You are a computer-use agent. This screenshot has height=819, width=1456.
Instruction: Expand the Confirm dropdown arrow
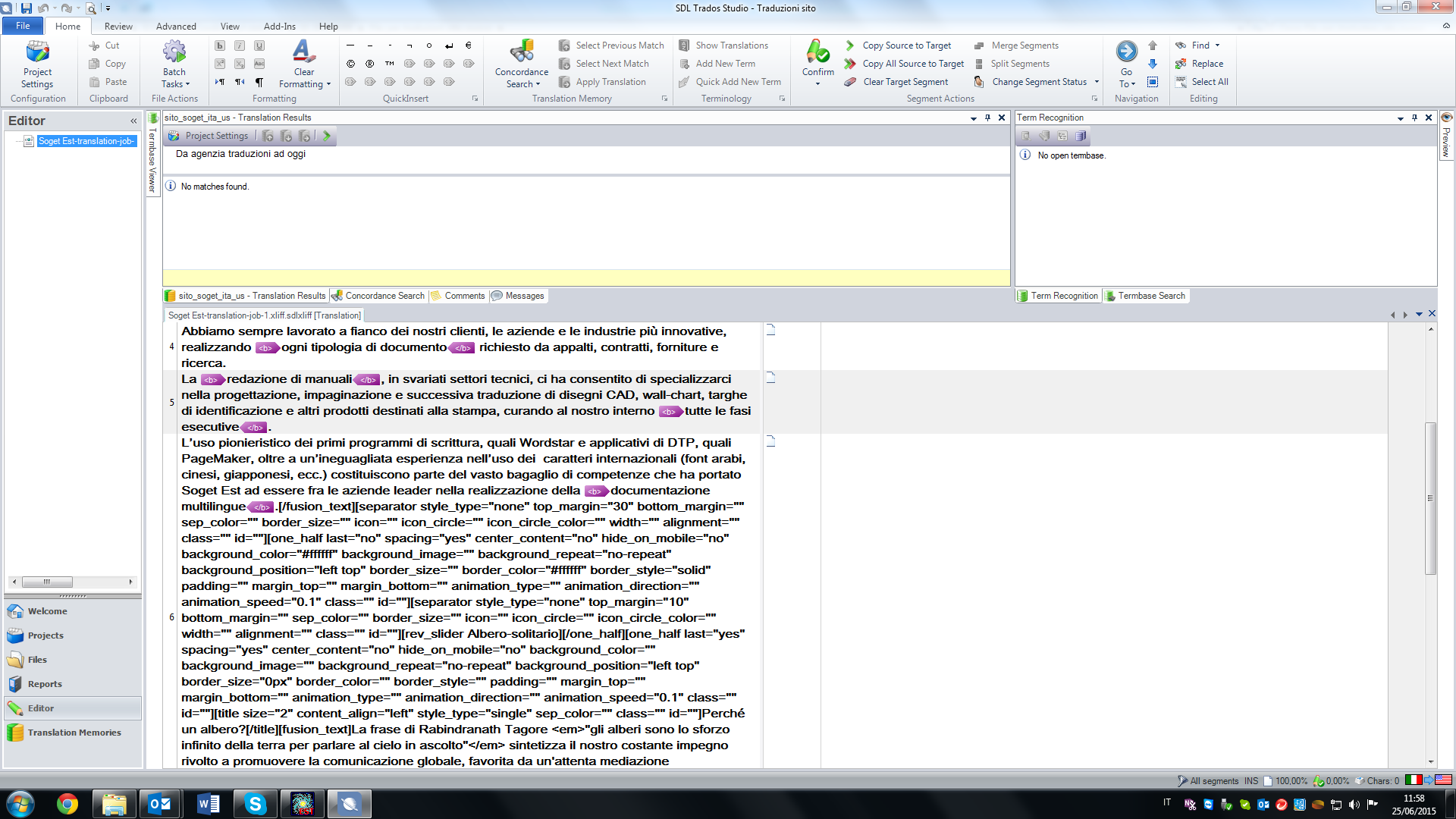(817, 84)
